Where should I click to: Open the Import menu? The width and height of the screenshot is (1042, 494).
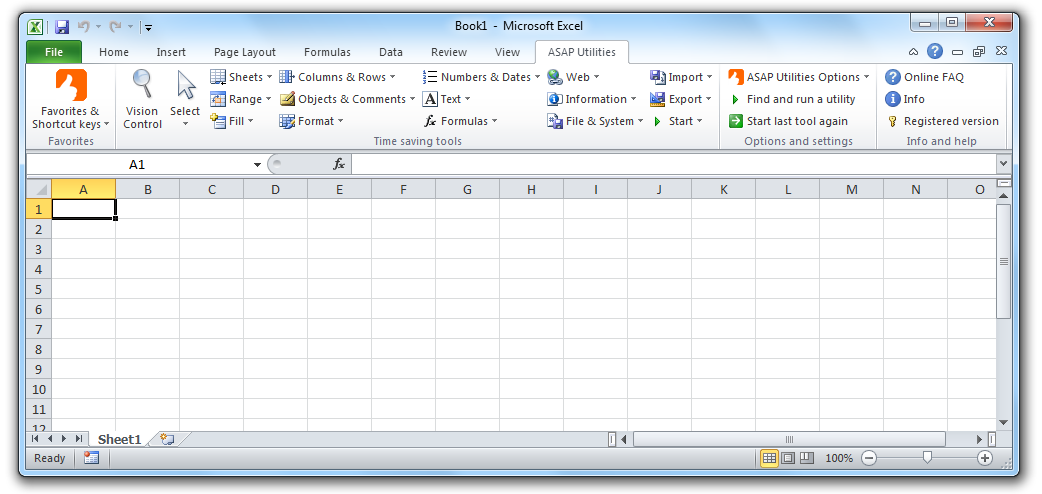click(x=681, y=77)
